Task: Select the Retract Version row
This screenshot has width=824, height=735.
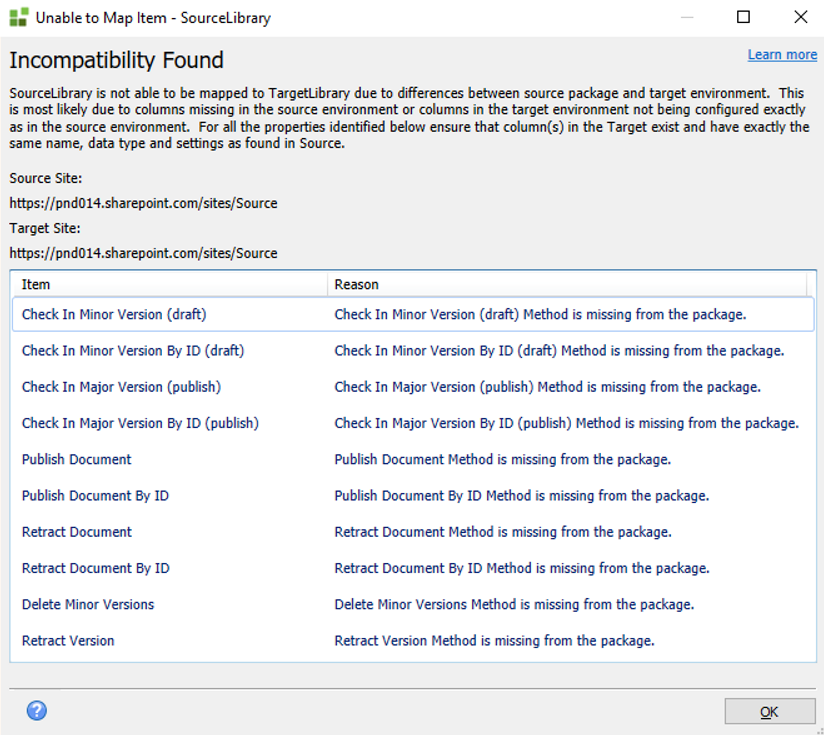Action: click(68, 641)
